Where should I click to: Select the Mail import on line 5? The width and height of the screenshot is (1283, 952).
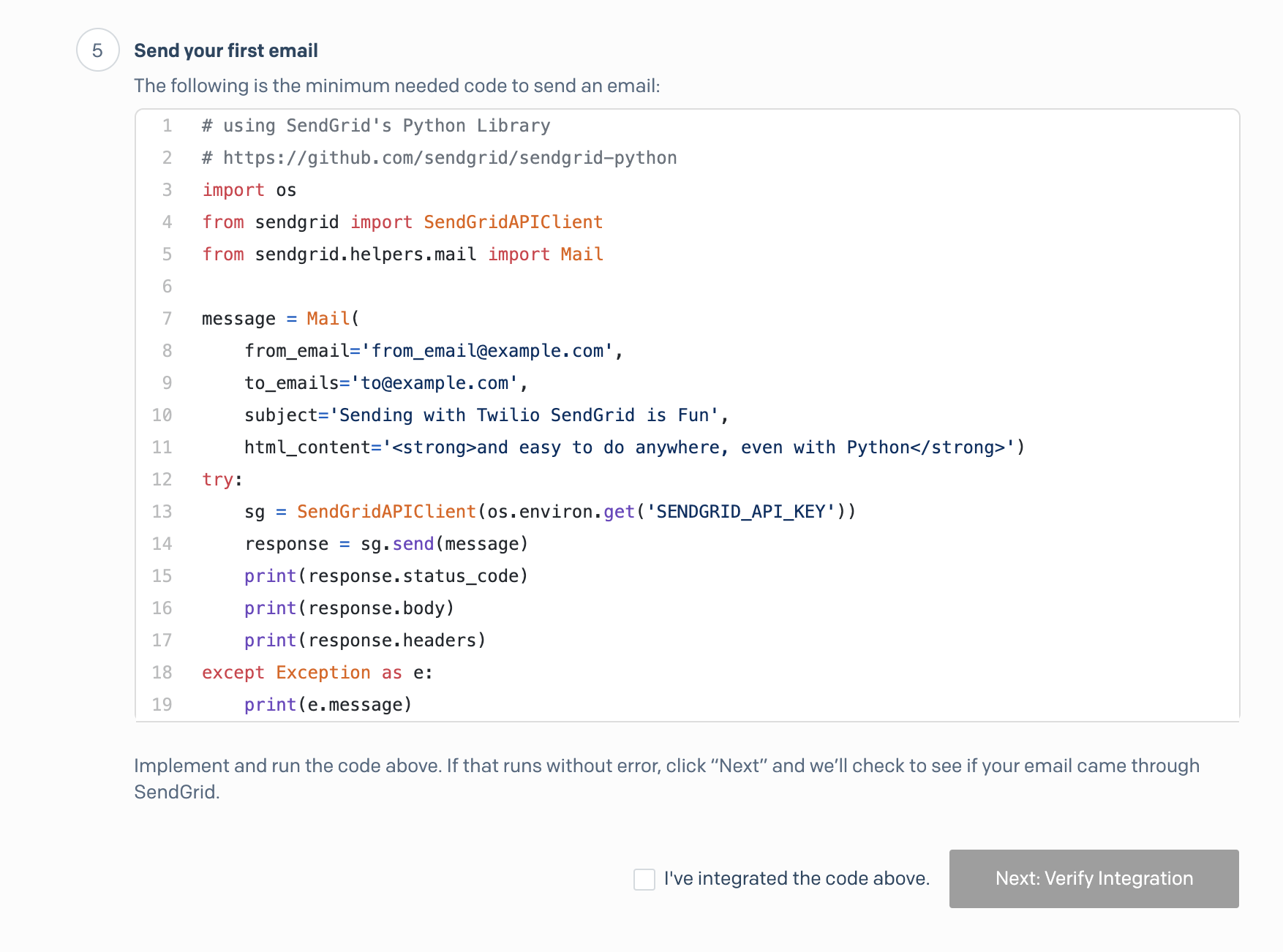(581, 254)
